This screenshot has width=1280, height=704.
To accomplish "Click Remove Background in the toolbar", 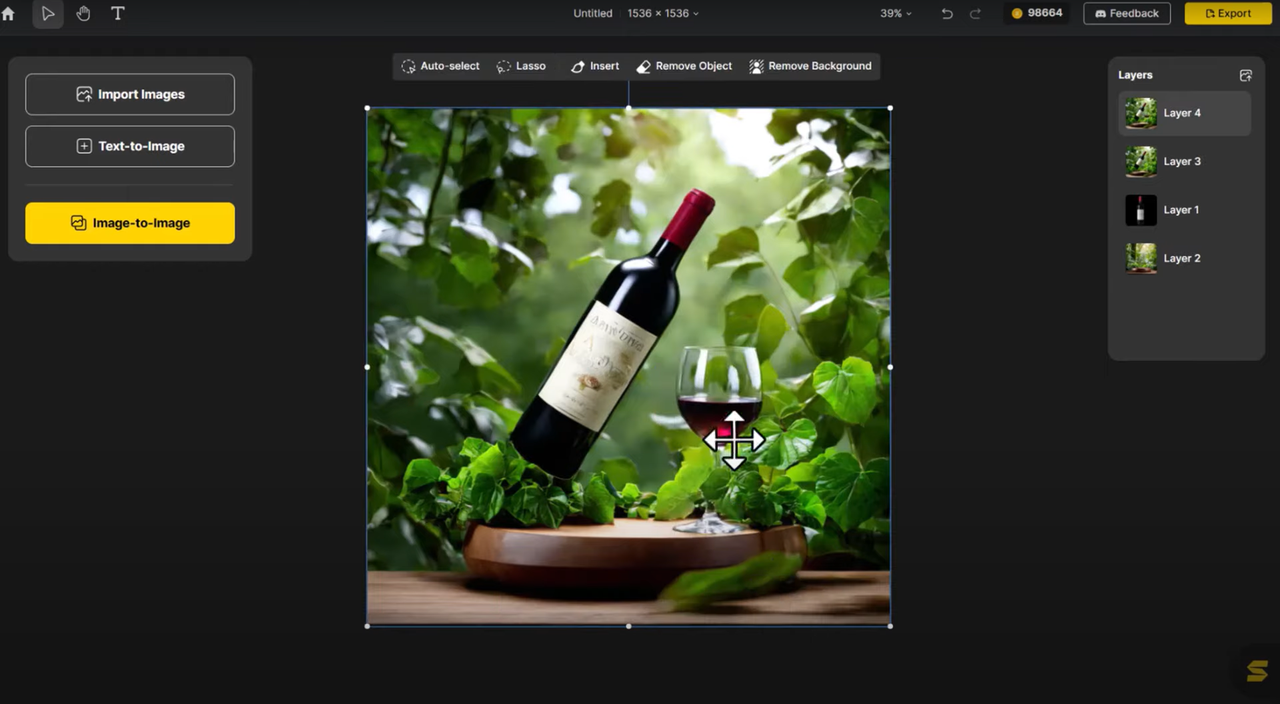I will point(811,66).
